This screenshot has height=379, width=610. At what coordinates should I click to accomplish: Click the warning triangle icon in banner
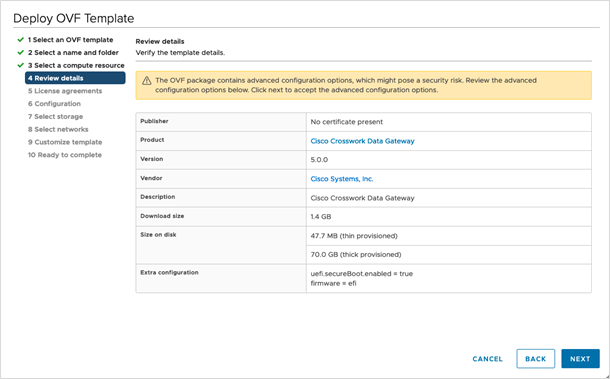point(146,81)
